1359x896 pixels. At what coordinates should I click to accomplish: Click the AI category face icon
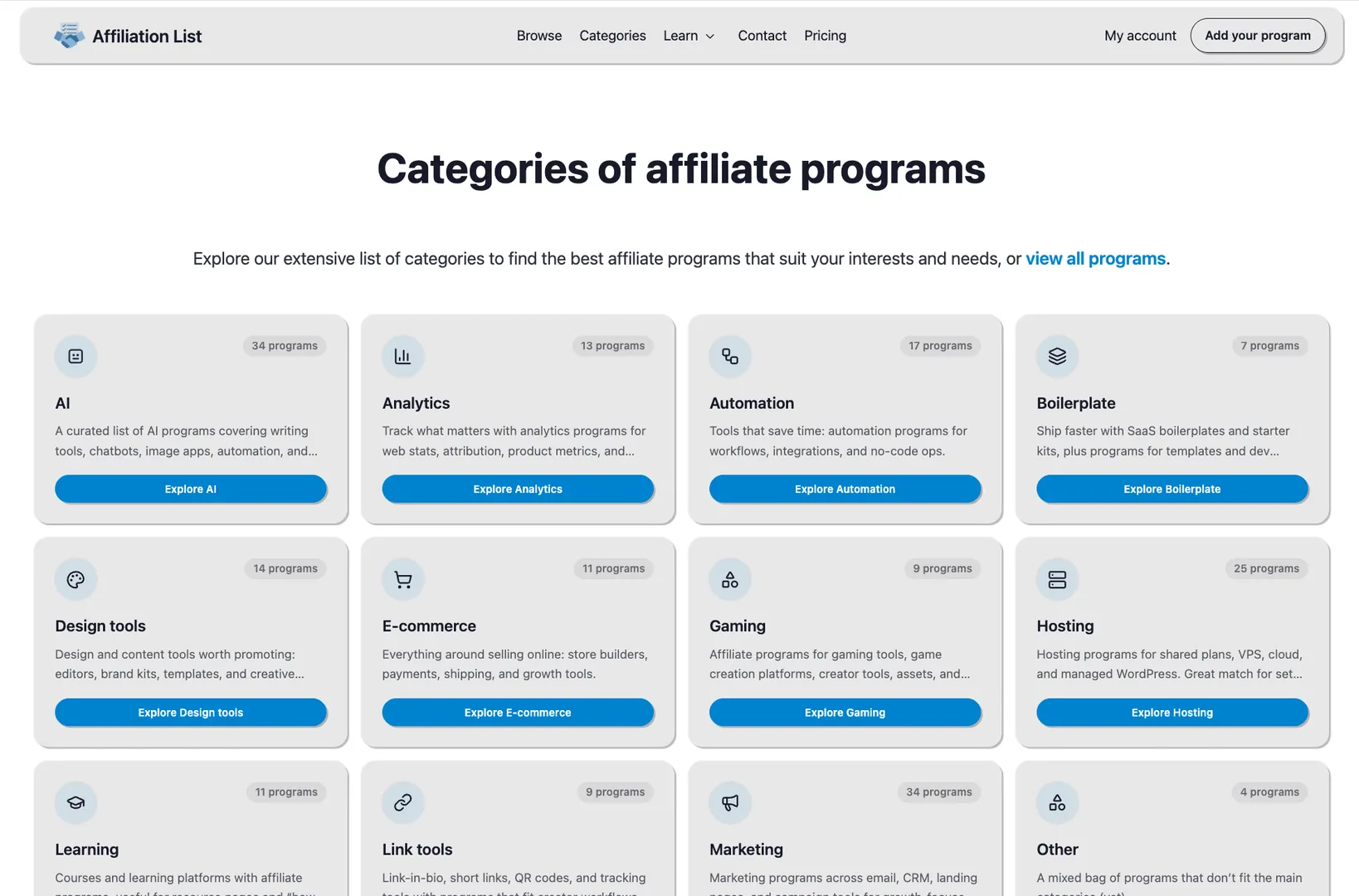pyautogui.click(x=75, y=356)
